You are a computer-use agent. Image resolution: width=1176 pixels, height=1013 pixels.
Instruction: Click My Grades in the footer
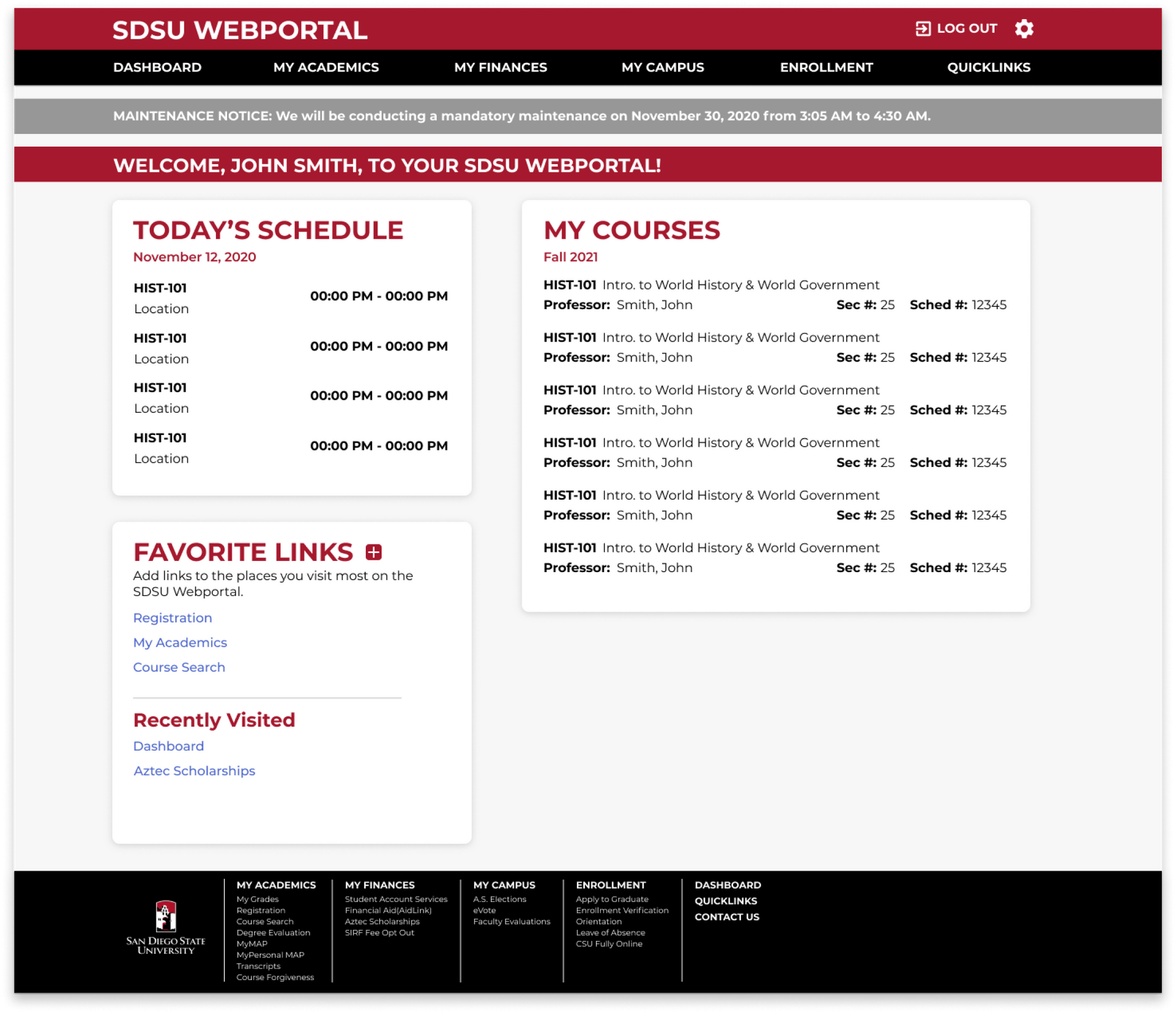point(257,899)
